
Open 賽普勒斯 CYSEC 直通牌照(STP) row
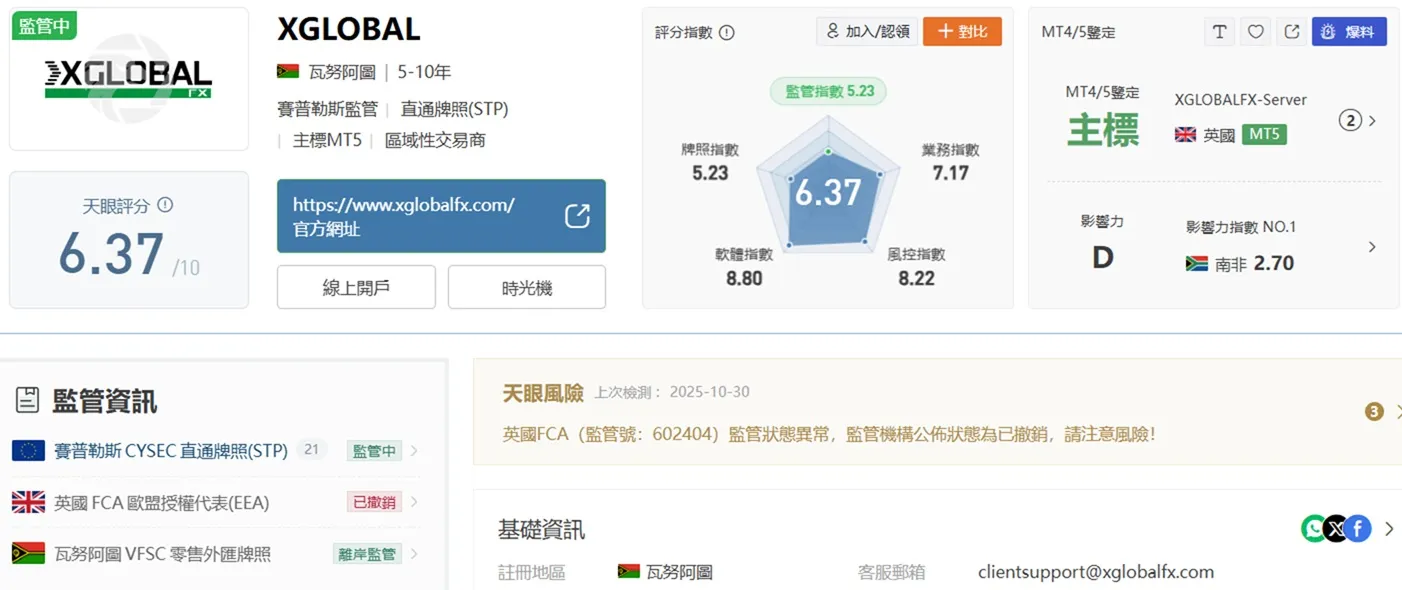click(x=215, y=451)
